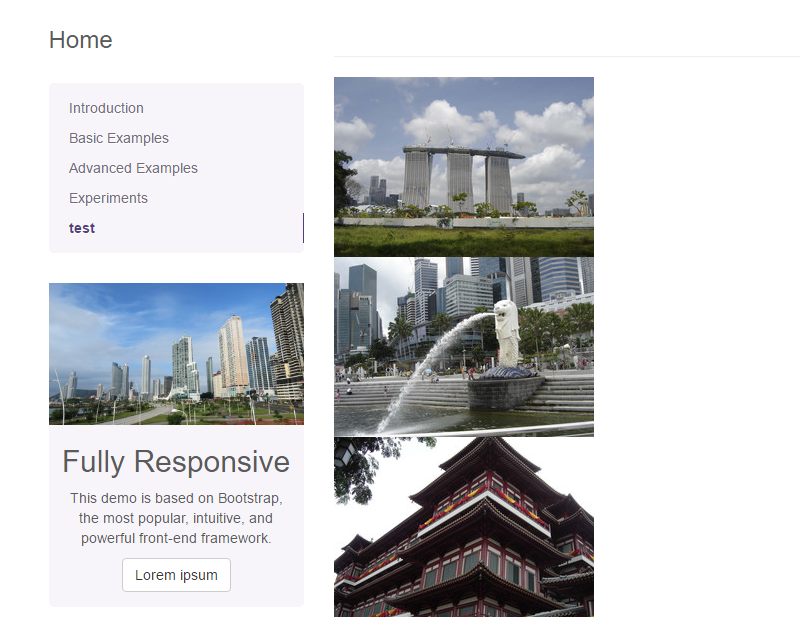Viewport: 800px width, 628px height.
Task: Click the Home page heading
Action: pyautogui.click(x=80, y=40)
